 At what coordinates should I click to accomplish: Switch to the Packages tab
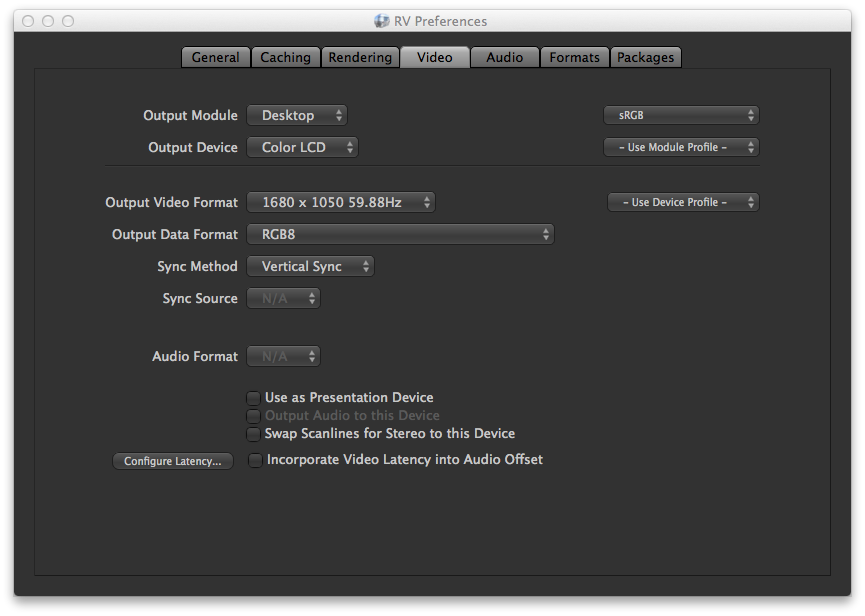[645, 57]
